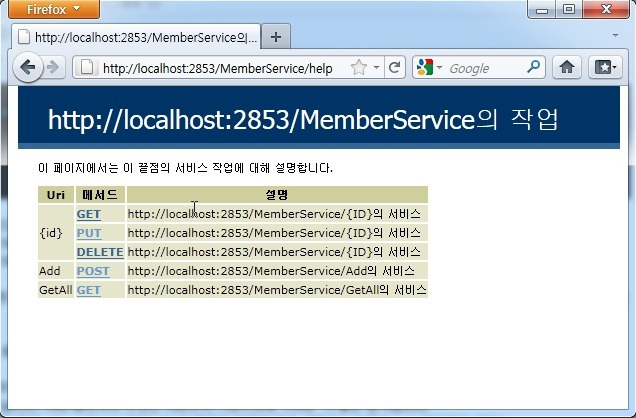
Task: Click the page heading 'MemberService의 작업'
Action: point(303,120)
